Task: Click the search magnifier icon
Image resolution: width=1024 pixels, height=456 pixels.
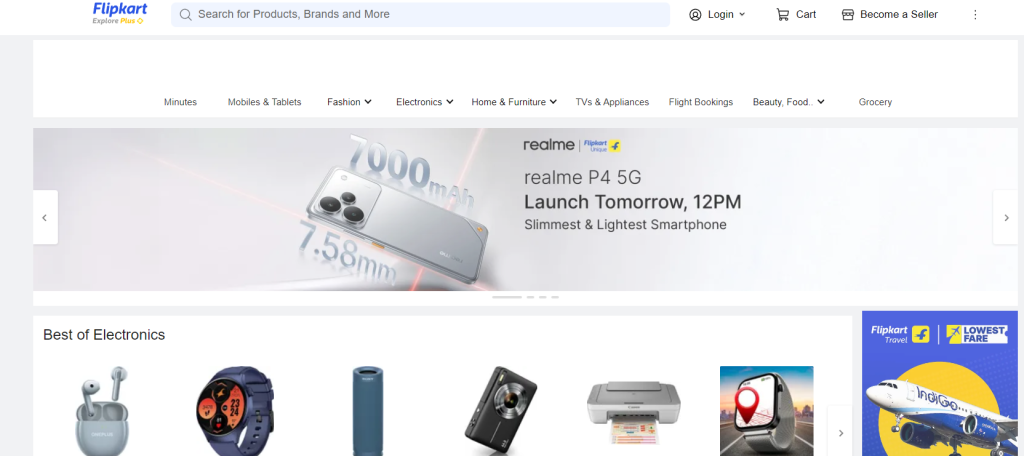Action: point(185,14)
